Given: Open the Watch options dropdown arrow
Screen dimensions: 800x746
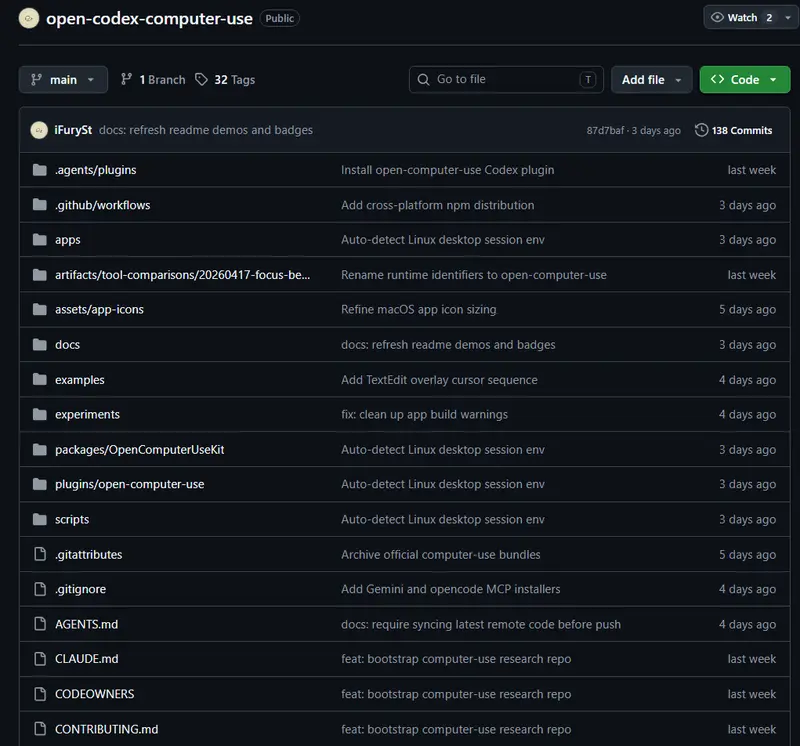Looking at the screenshot, I should 788,17.
